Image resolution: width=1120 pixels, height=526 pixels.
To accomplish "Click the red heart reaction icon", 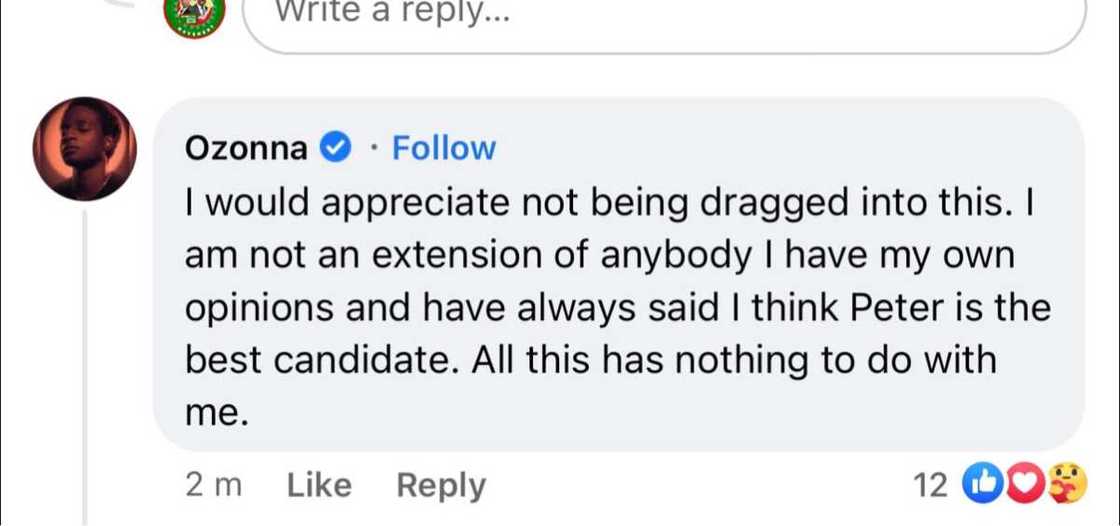I will 1011,485.
